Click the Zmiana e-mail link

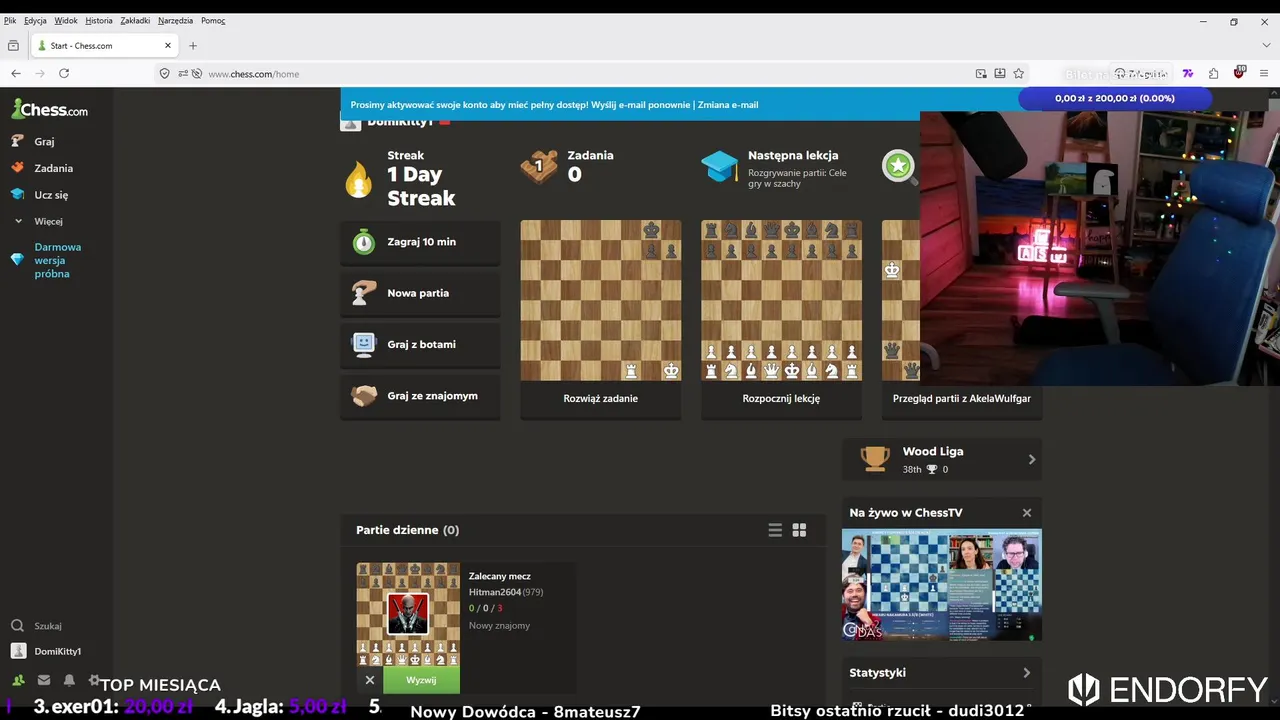pos(728,105)
